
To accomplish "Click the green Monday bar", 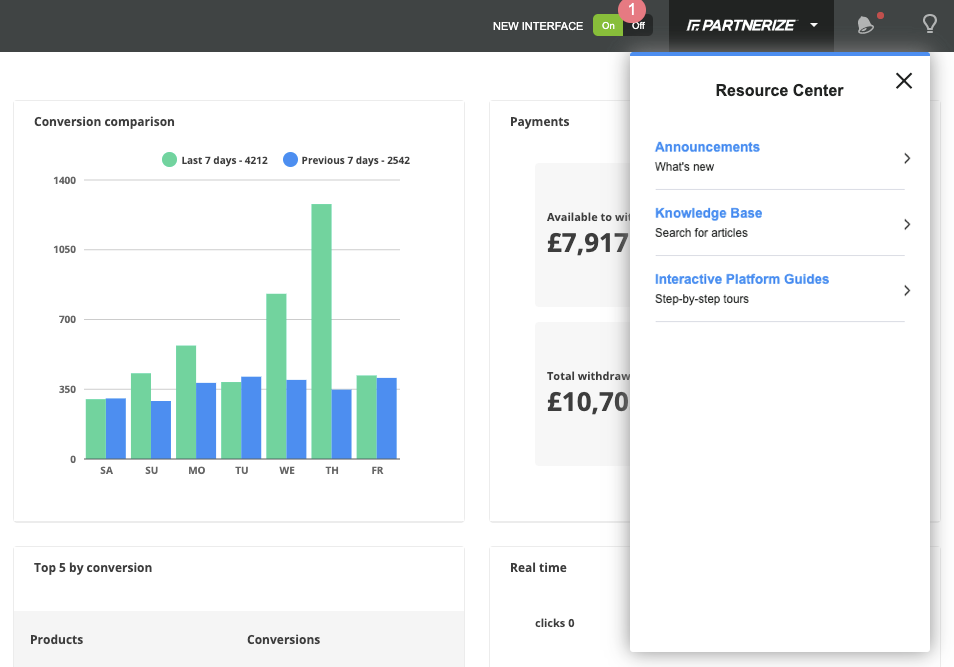I will (x=186, y=402).
